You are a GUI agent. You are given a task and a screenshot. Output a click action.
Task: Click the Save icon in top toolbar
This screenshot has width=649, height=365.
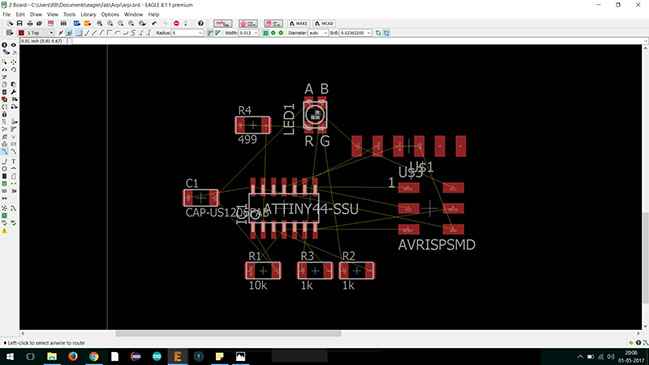point(19,24)
